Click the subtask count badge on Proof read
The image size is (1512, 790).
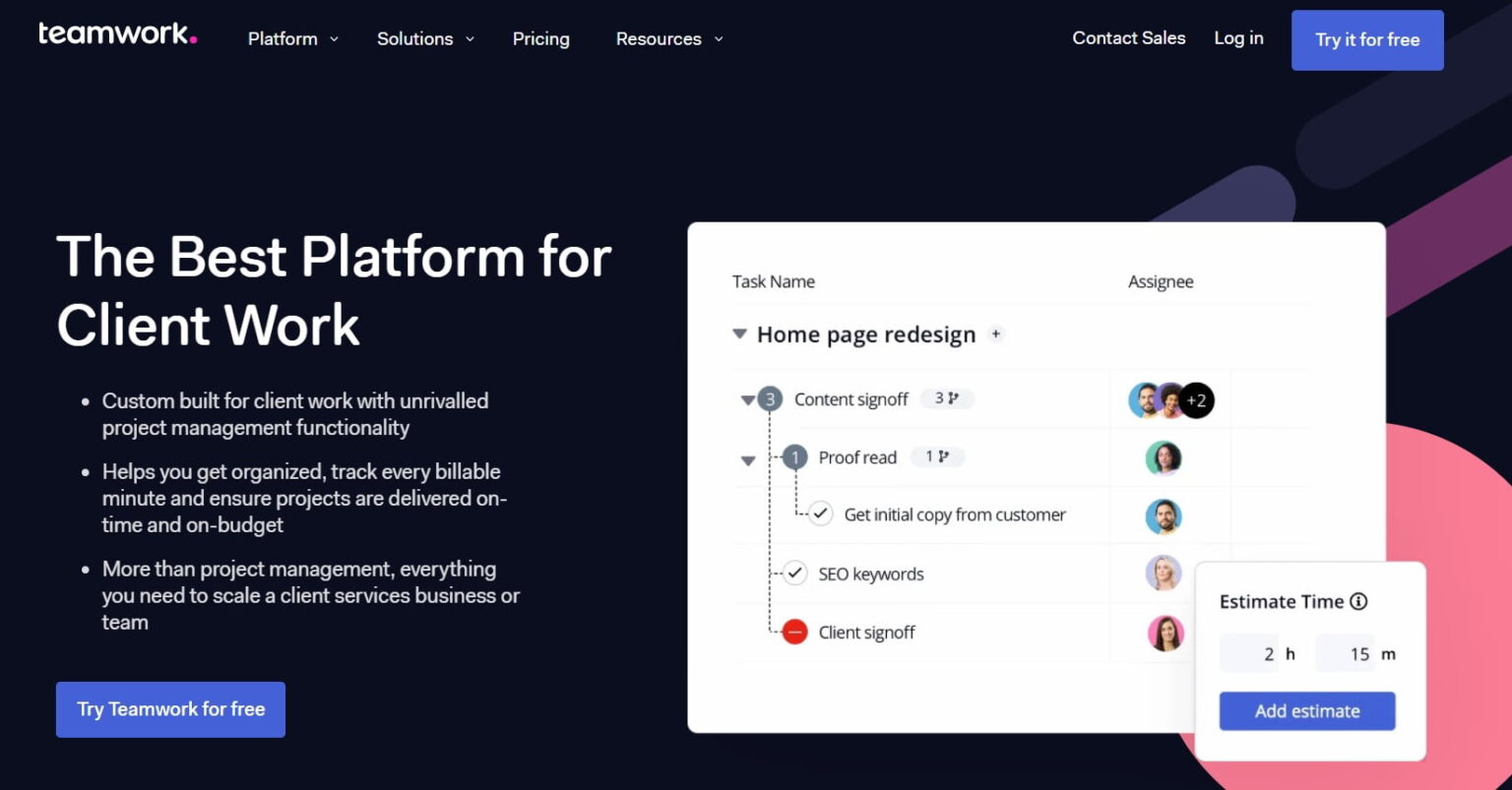pyautogui.click(x=937, y=456)
